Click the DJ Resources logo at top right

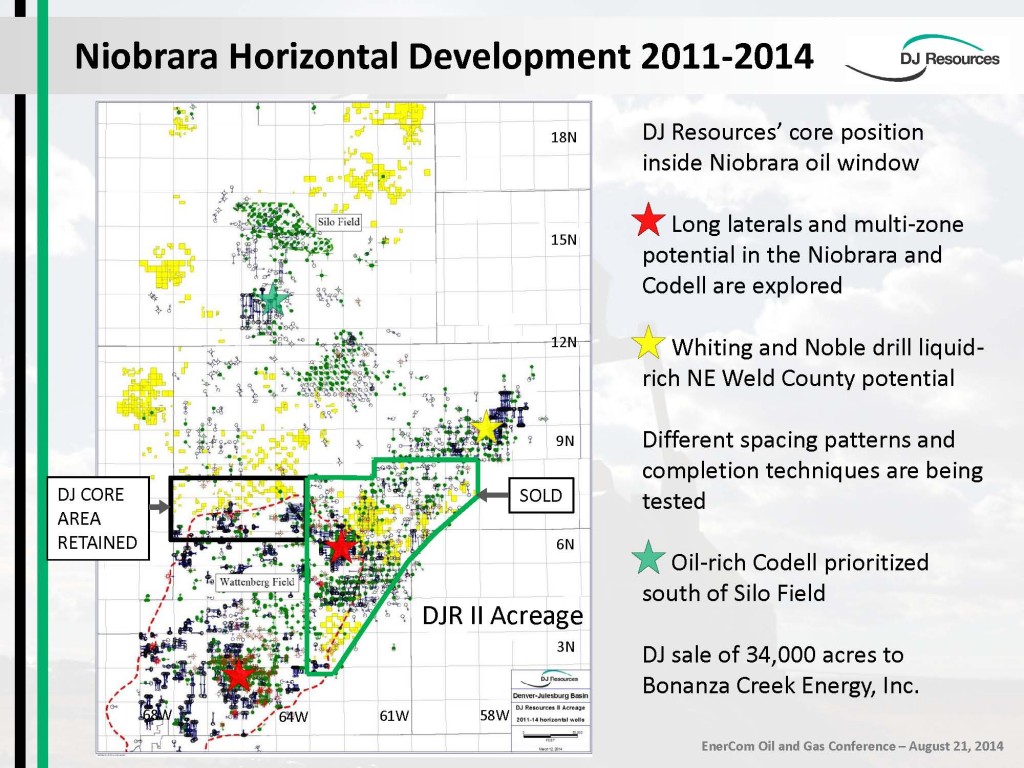(x=923, y=59)
